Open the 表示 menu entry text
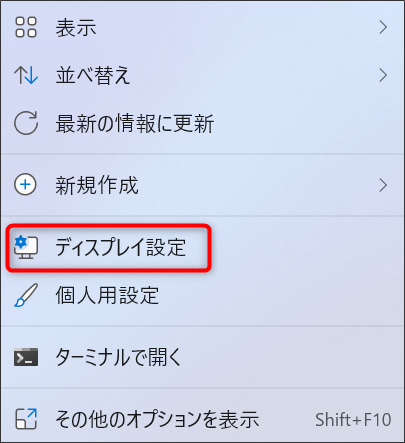 click(x=76, y=28)
